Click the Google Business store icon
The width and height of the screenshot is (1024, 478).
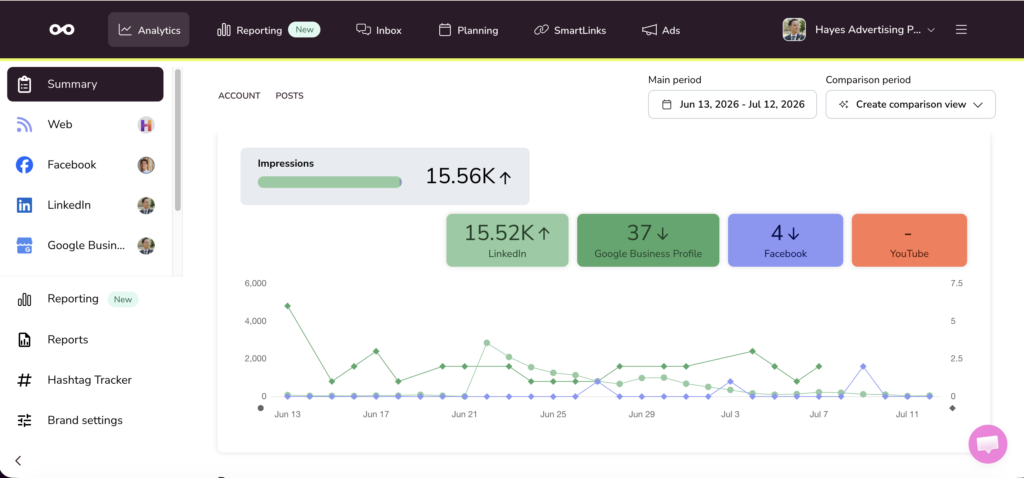point(24,246)
